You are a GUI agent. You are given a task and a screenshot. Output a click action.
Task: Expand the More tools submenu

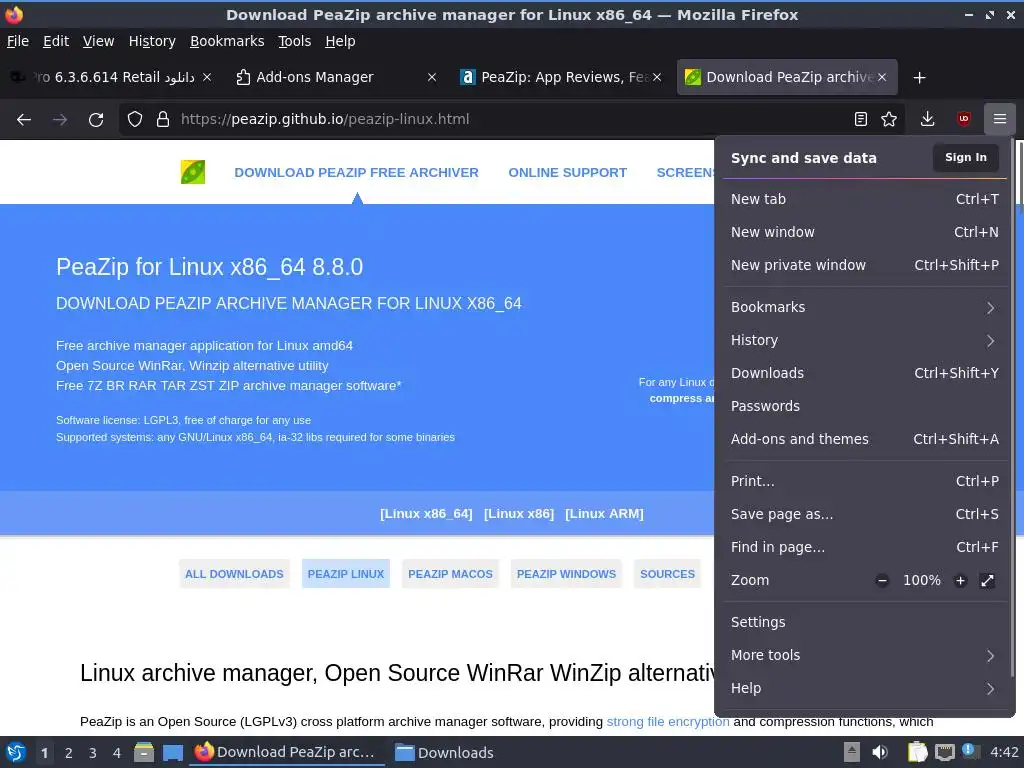click(x=865, y=655)
